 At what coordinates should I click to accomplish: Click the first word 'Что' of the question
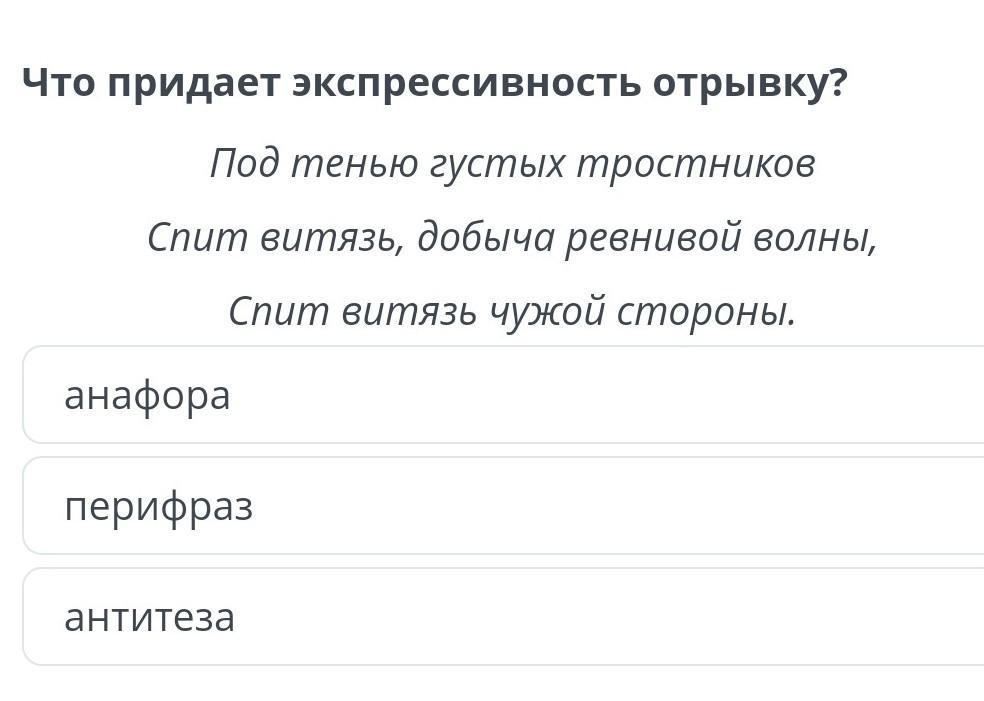[58, 83]
